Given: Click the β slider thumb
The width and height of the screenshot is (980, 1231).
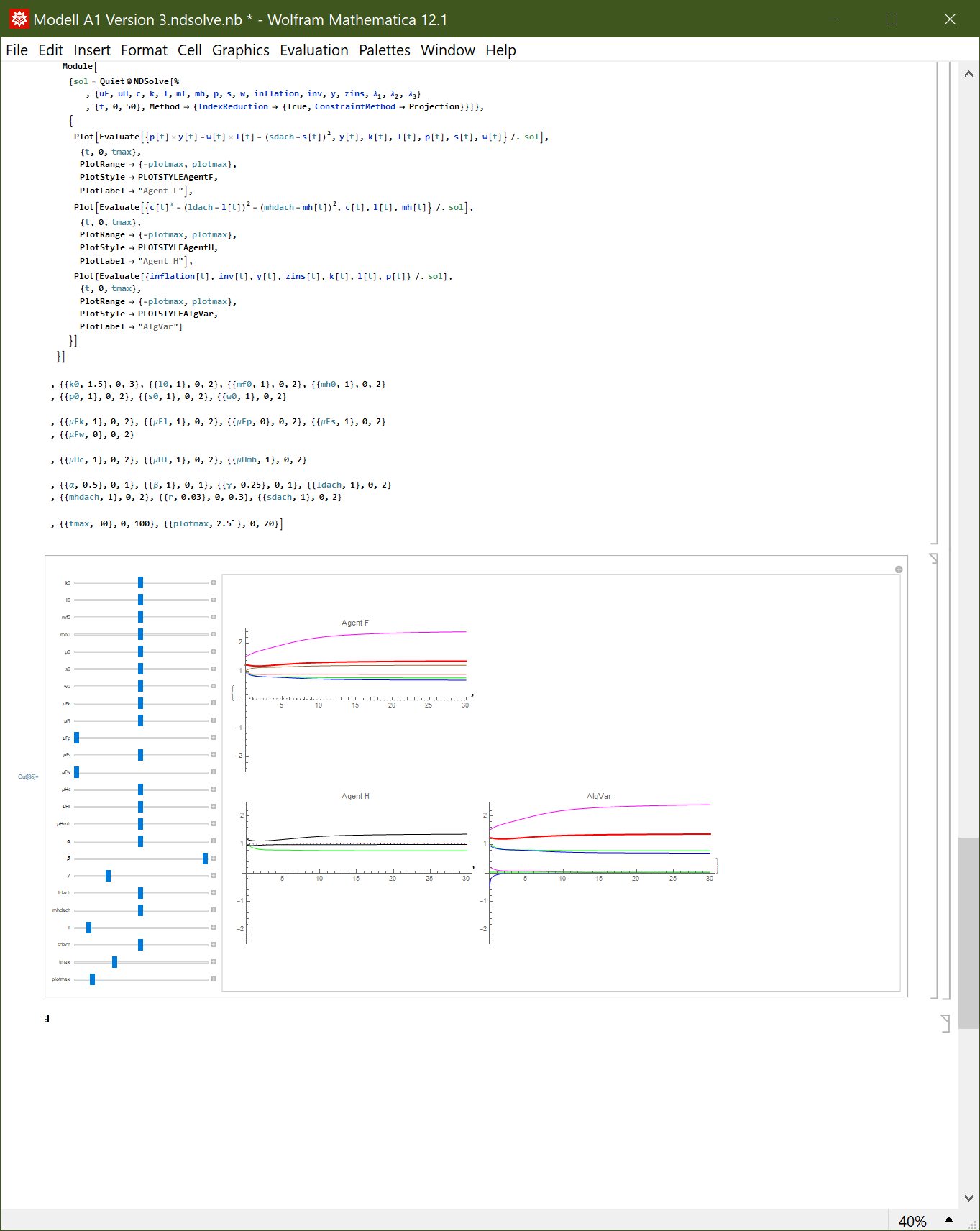Looking at the screenshot, I should click(x=205, y=859).
